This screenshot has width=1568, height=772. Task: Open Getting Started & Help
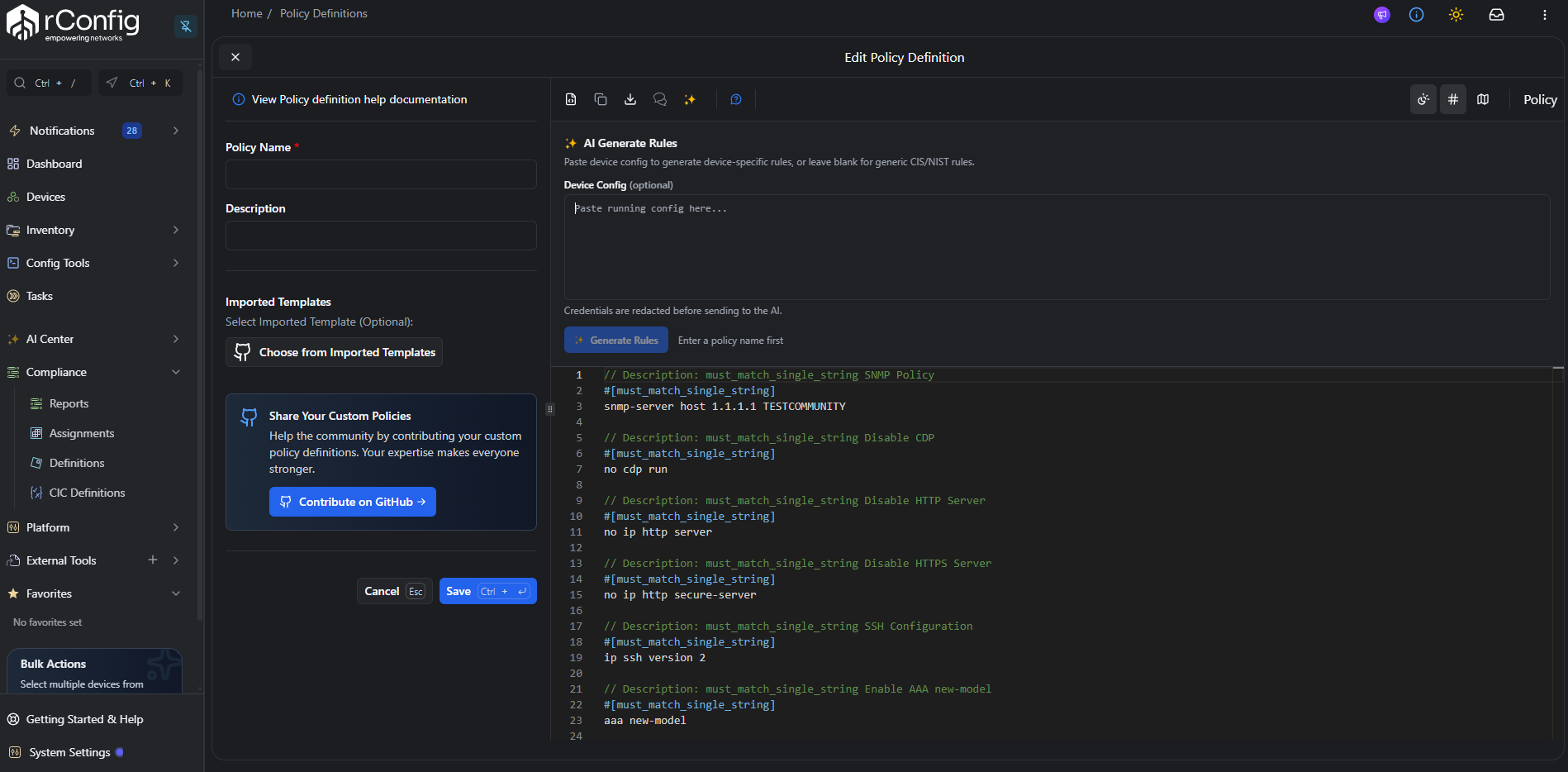click(x=84, y=719)
